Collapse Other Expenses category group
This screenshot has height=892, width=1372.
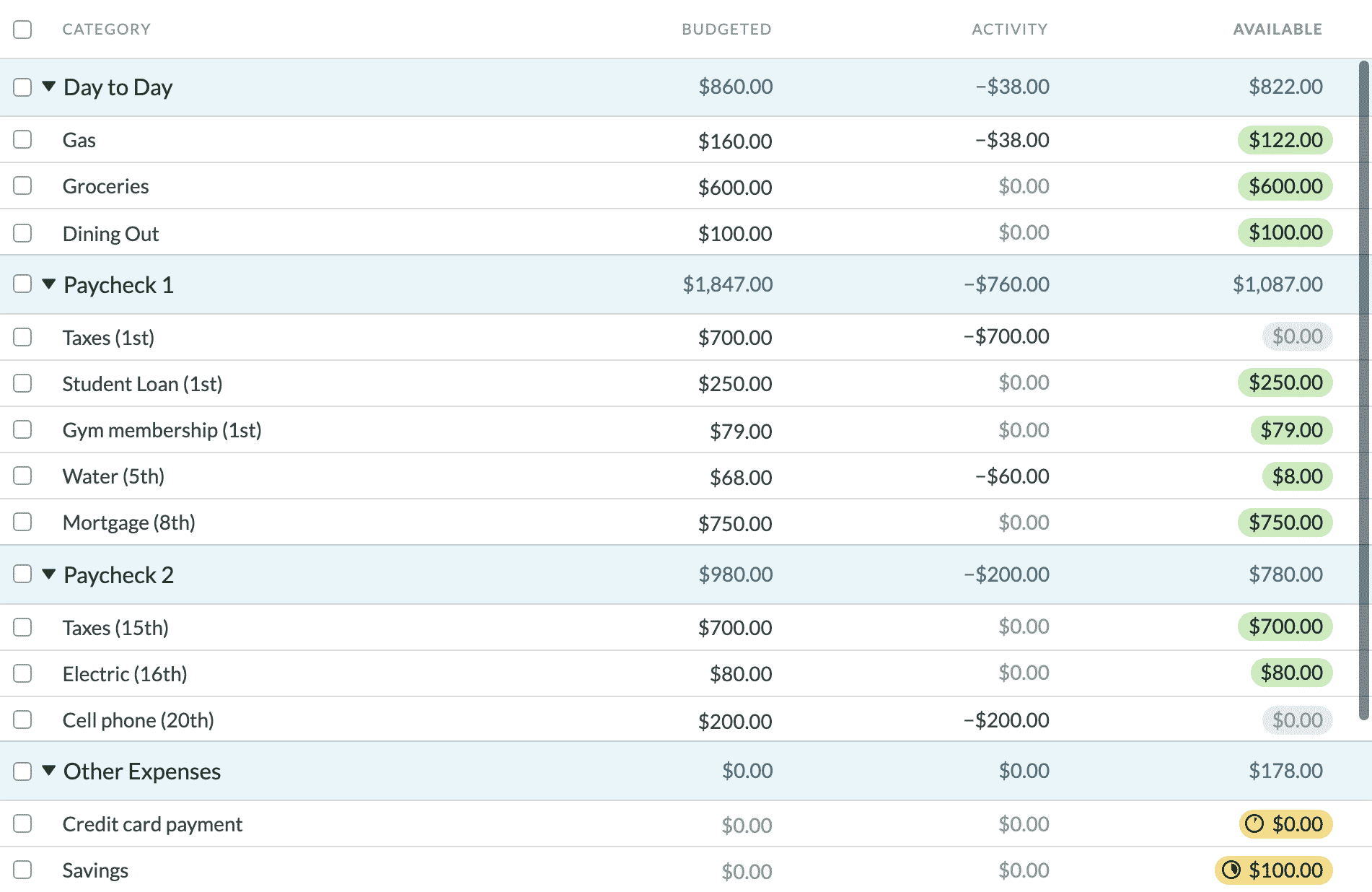[x=48, y=771]
